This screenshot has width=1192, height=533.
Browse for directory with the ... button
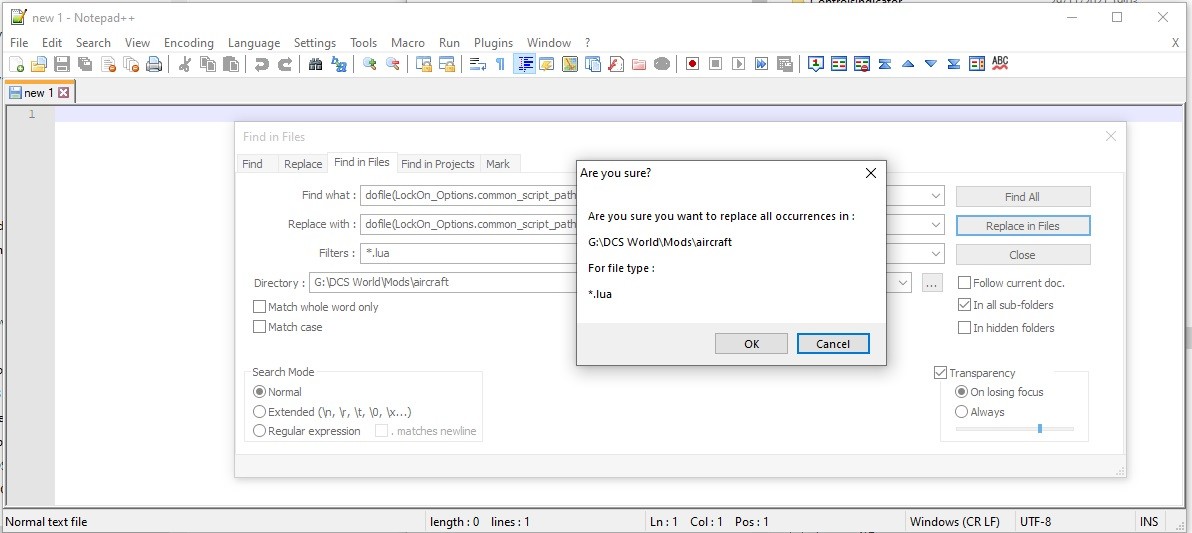[x=932, y=283]
